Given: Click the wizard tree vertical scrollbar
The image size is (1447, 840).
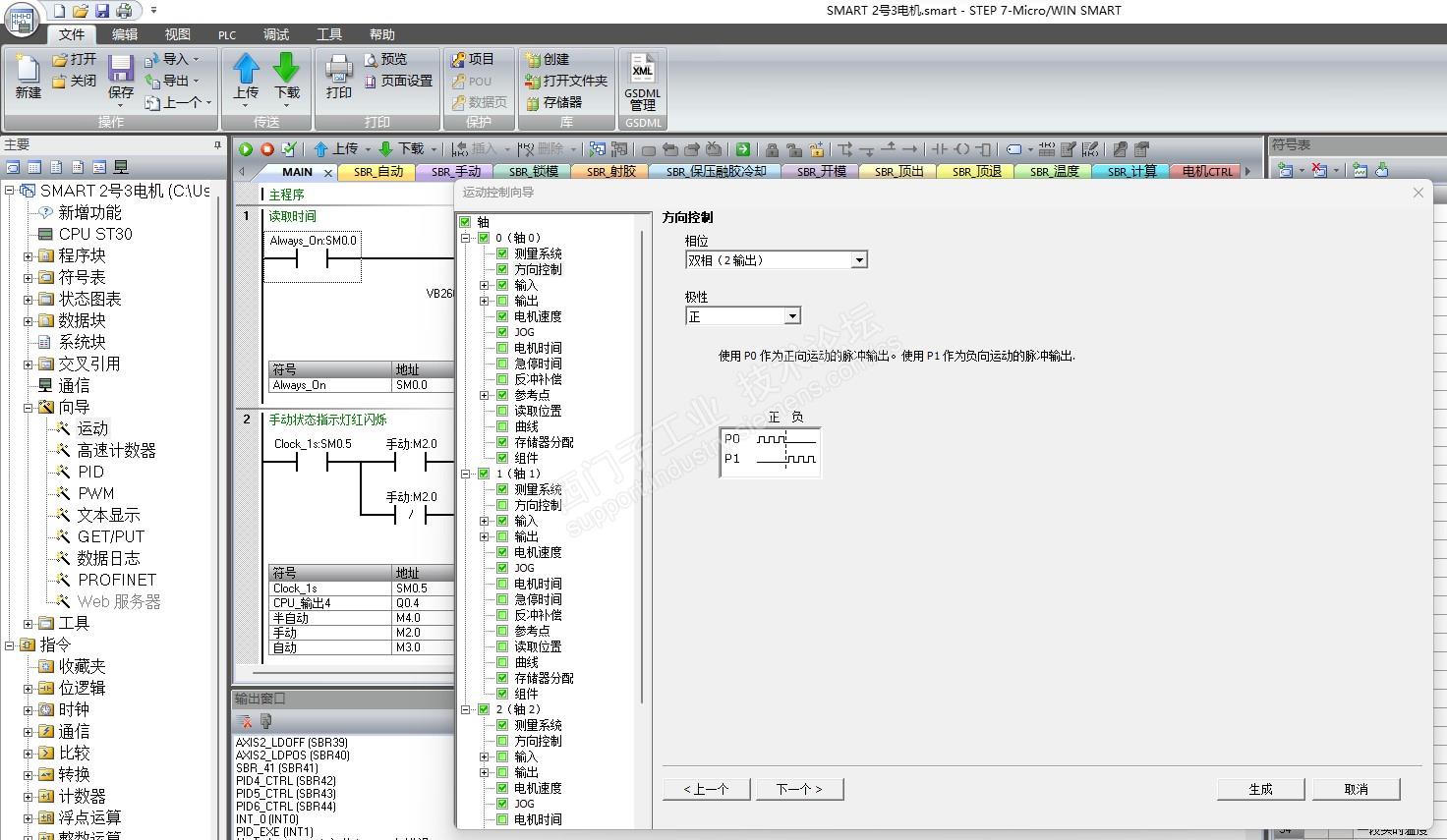Looking at the screenshot, I should click(644, 467).
